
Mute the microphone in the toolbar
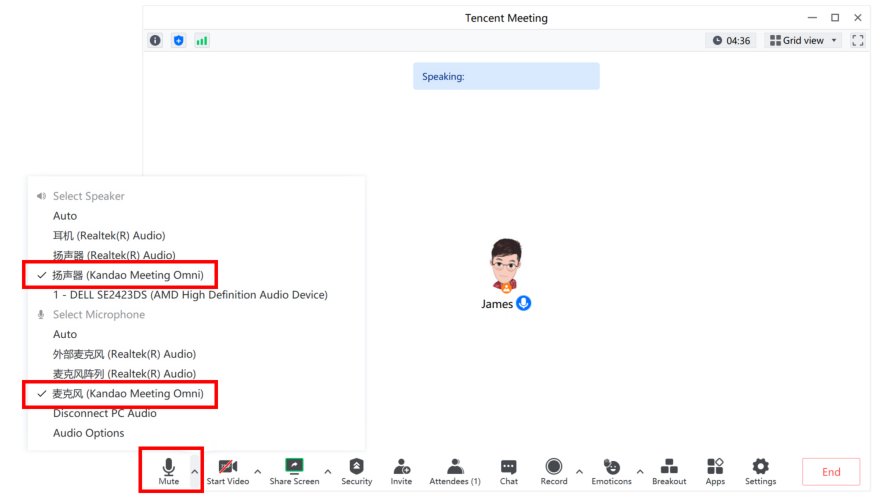click(x=168, y=471)
